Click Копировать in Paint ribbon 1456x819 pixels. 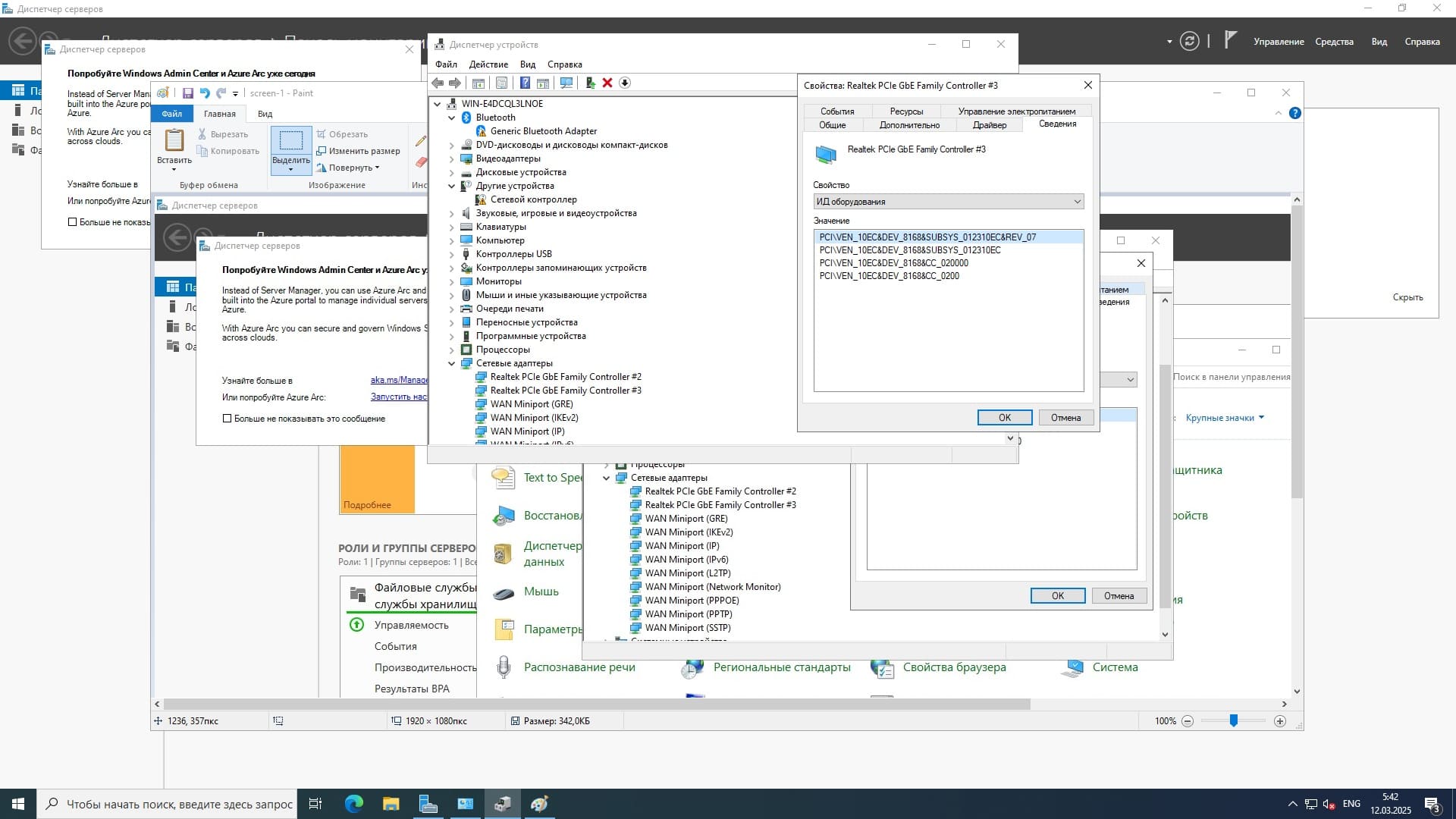(x=227, y=151)
